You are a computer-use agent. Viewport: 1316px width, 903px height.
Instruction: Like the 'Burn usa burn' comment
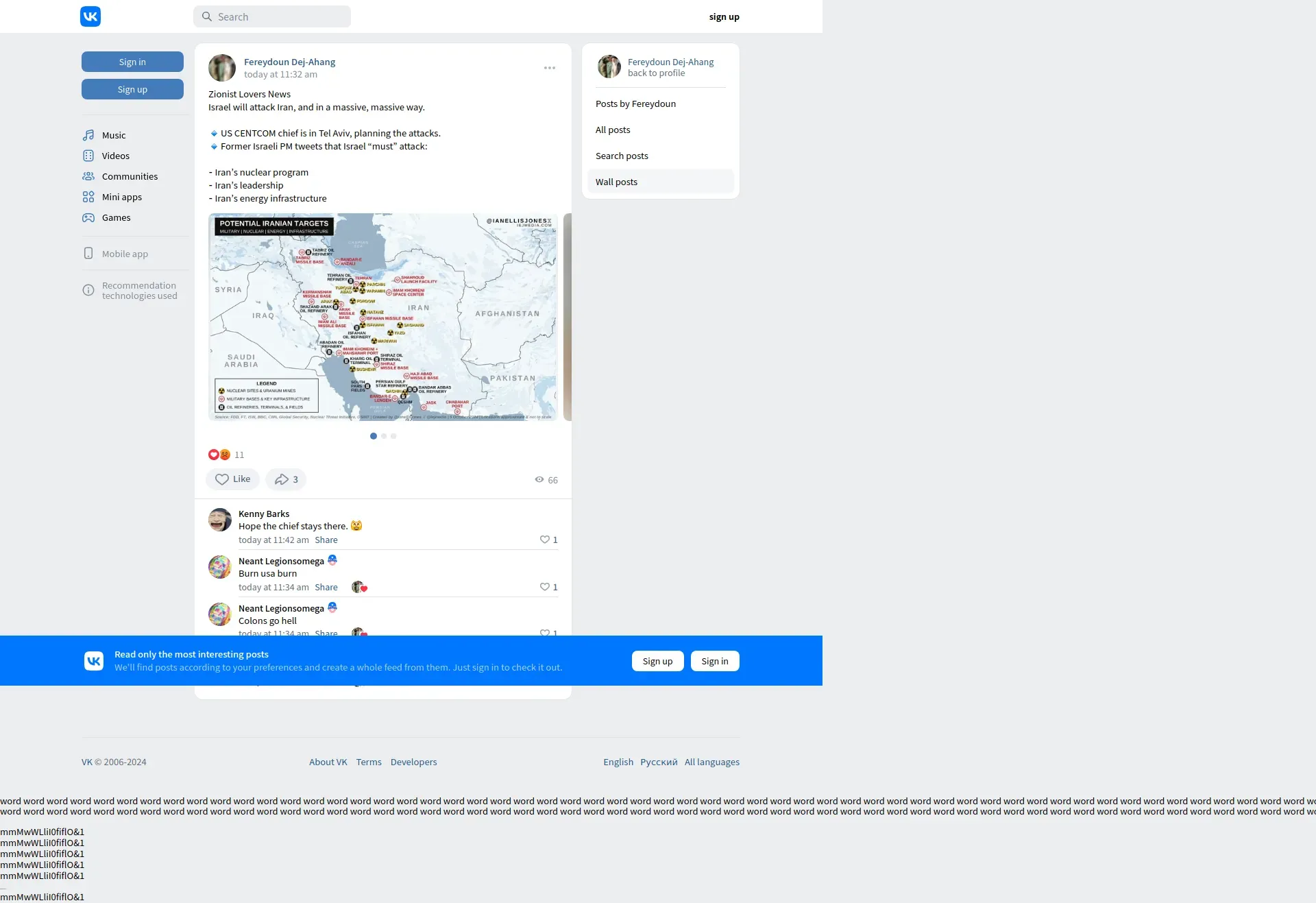[545, 587]
